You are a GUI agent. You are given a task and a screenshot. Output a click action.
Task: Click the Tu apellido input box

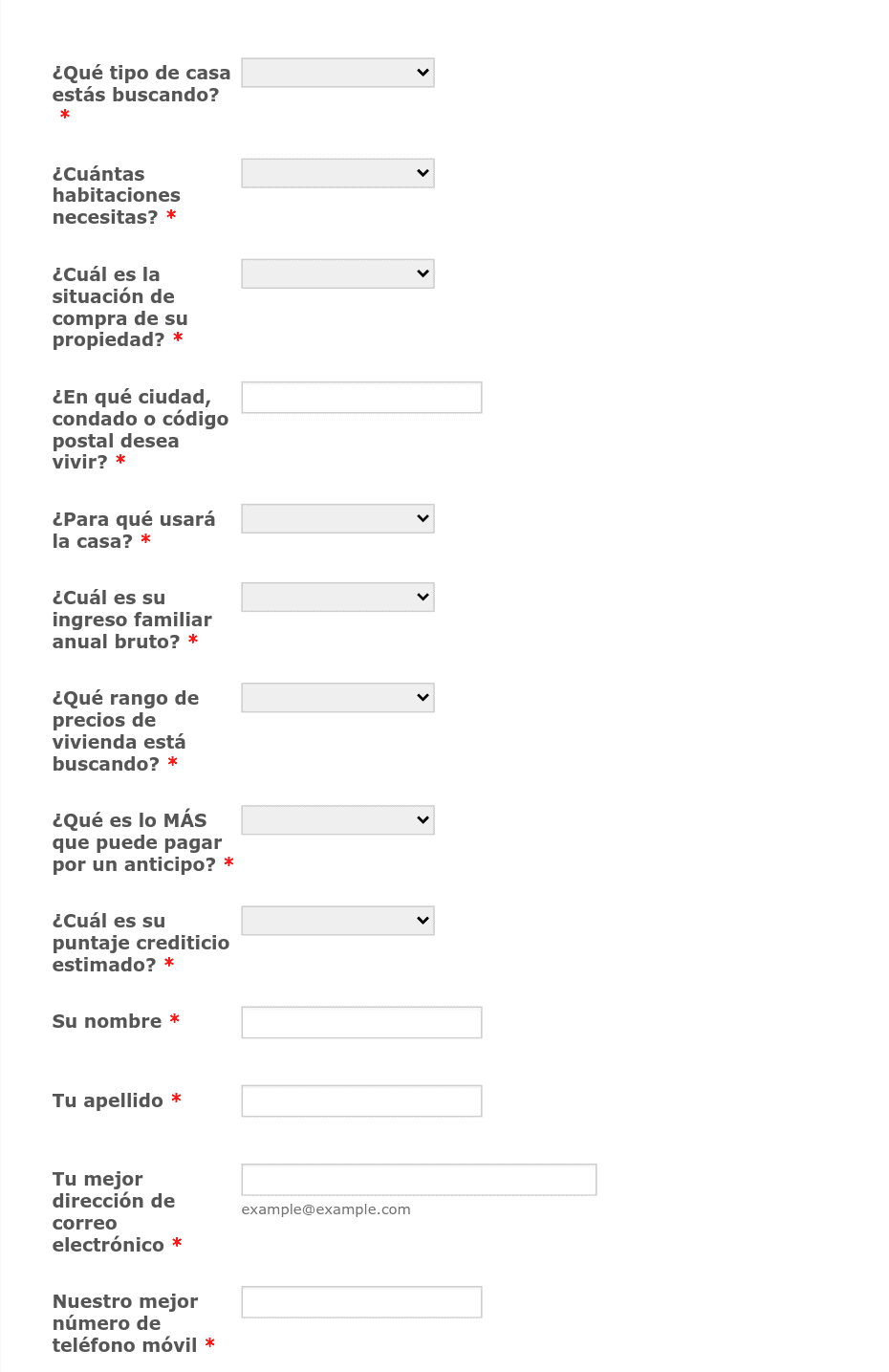point(361,1100)
